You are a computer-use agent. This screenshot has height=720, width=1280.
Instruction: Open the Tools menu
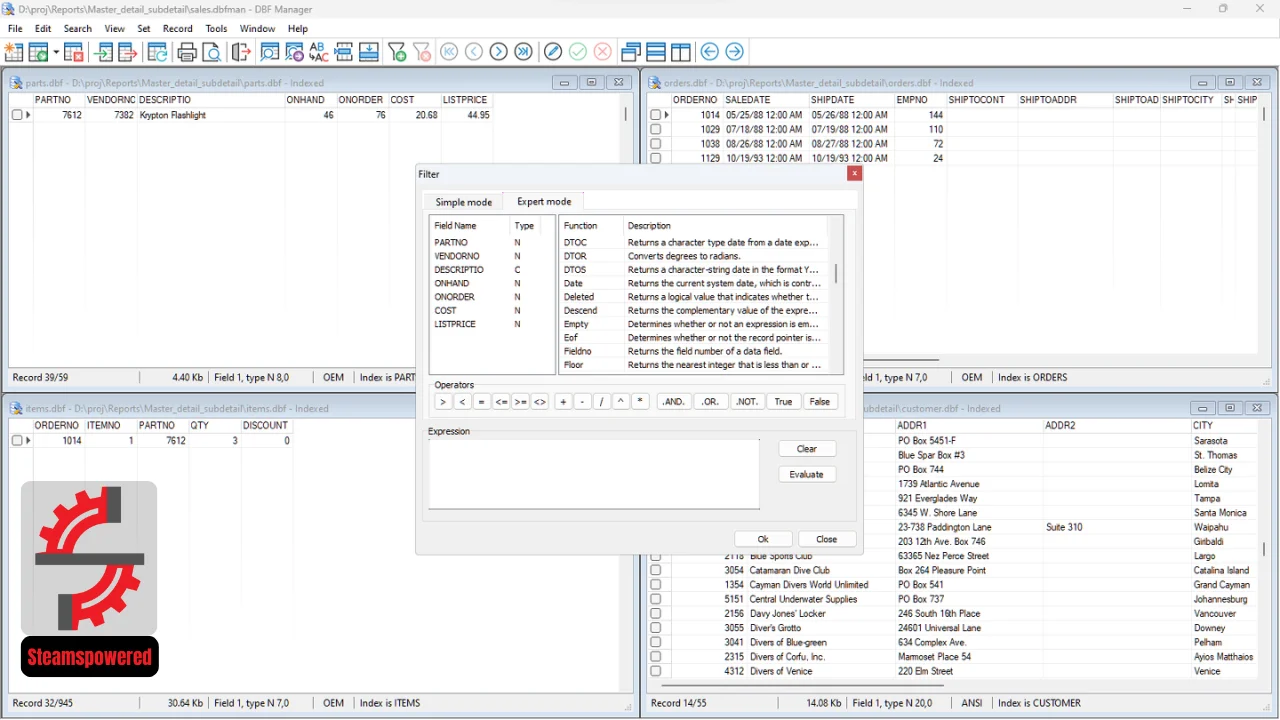[216, 29]
